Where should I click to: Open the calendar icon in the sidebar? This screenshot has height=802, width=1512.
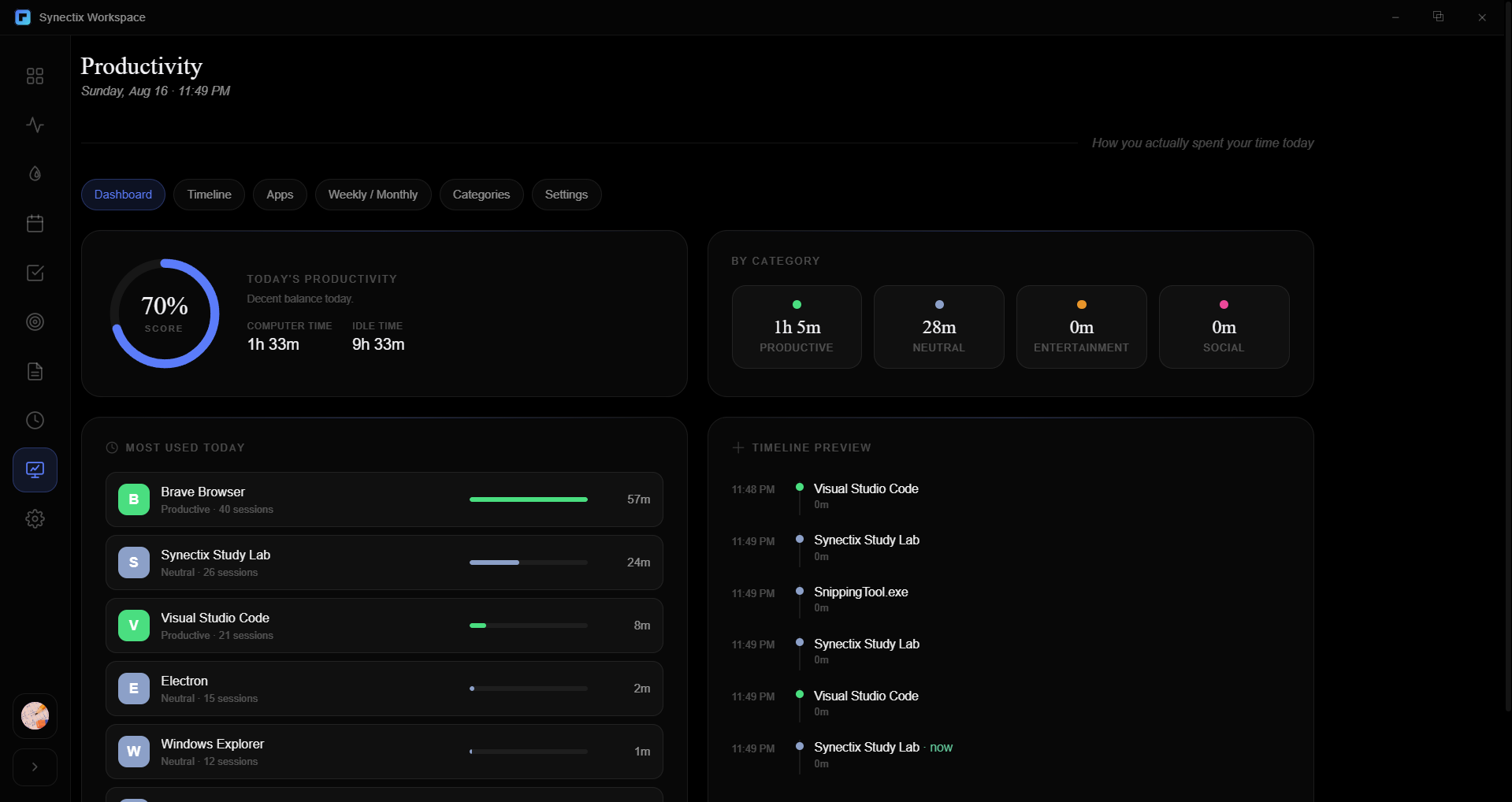35,223
